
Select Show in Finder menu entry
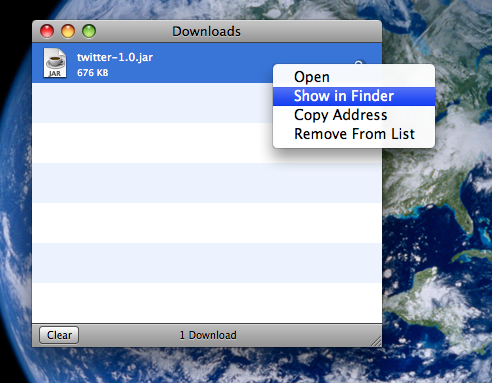[x=354, y=96]
